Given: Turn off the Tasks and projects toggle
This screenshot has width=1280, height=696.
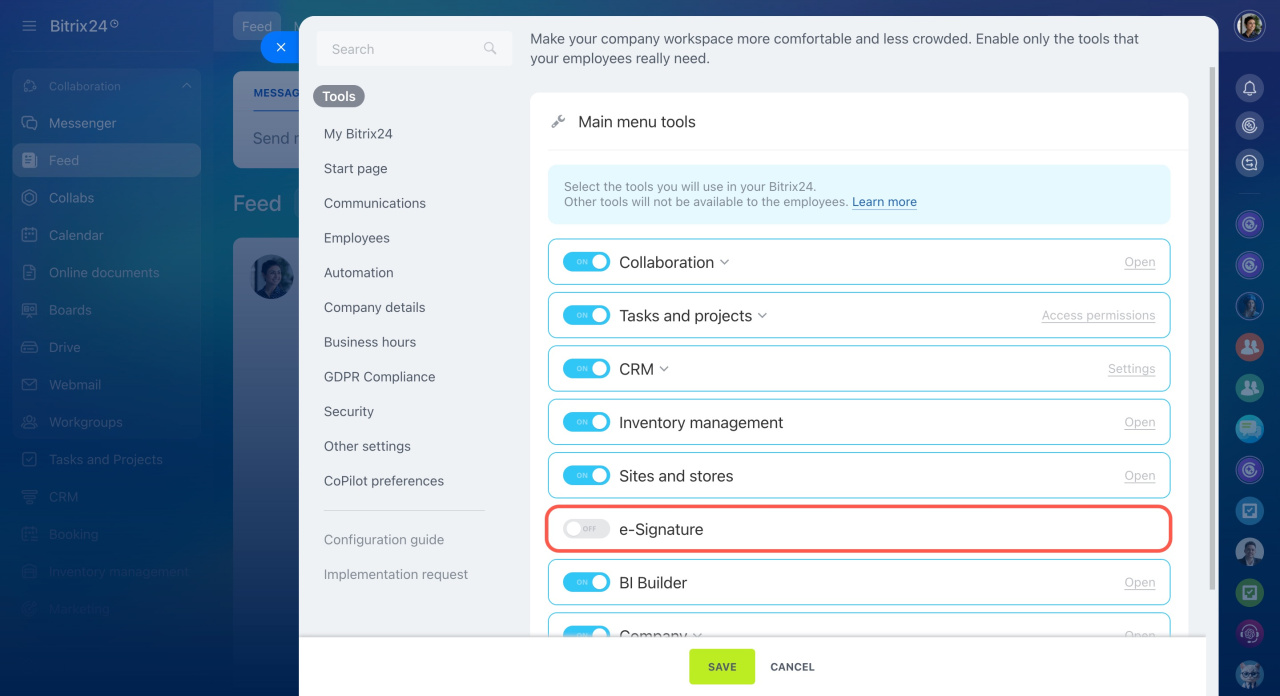Looking at the screenshot, I should point(586,315).
